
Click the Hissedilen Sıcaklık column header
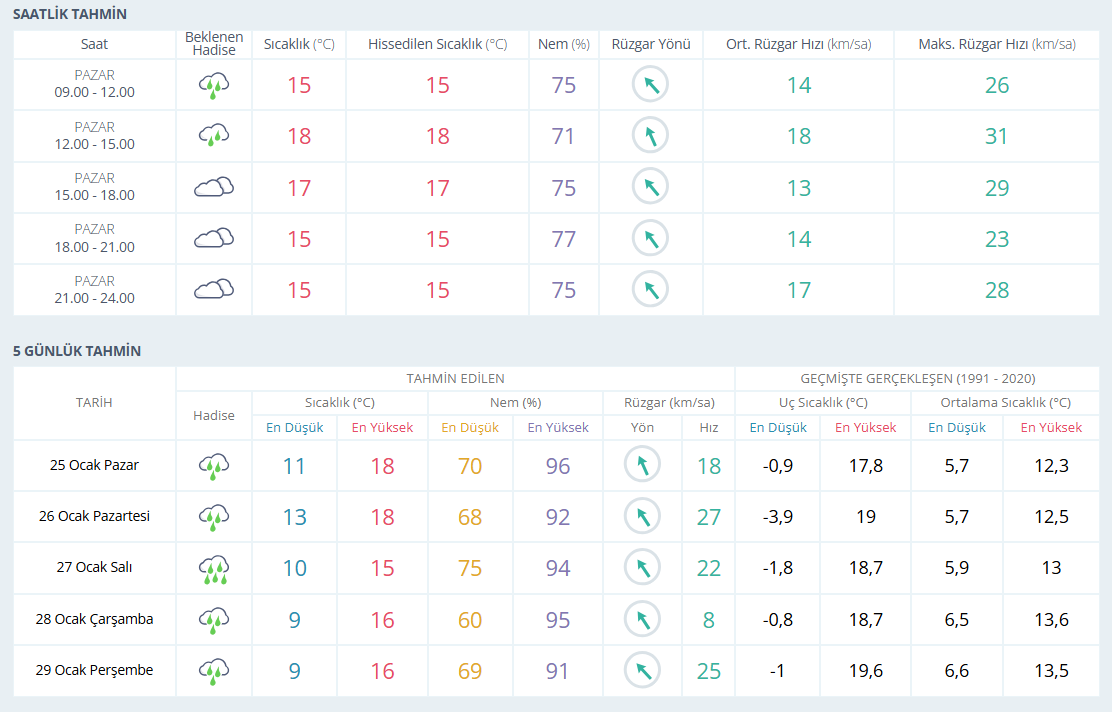[x=437, y=44]
